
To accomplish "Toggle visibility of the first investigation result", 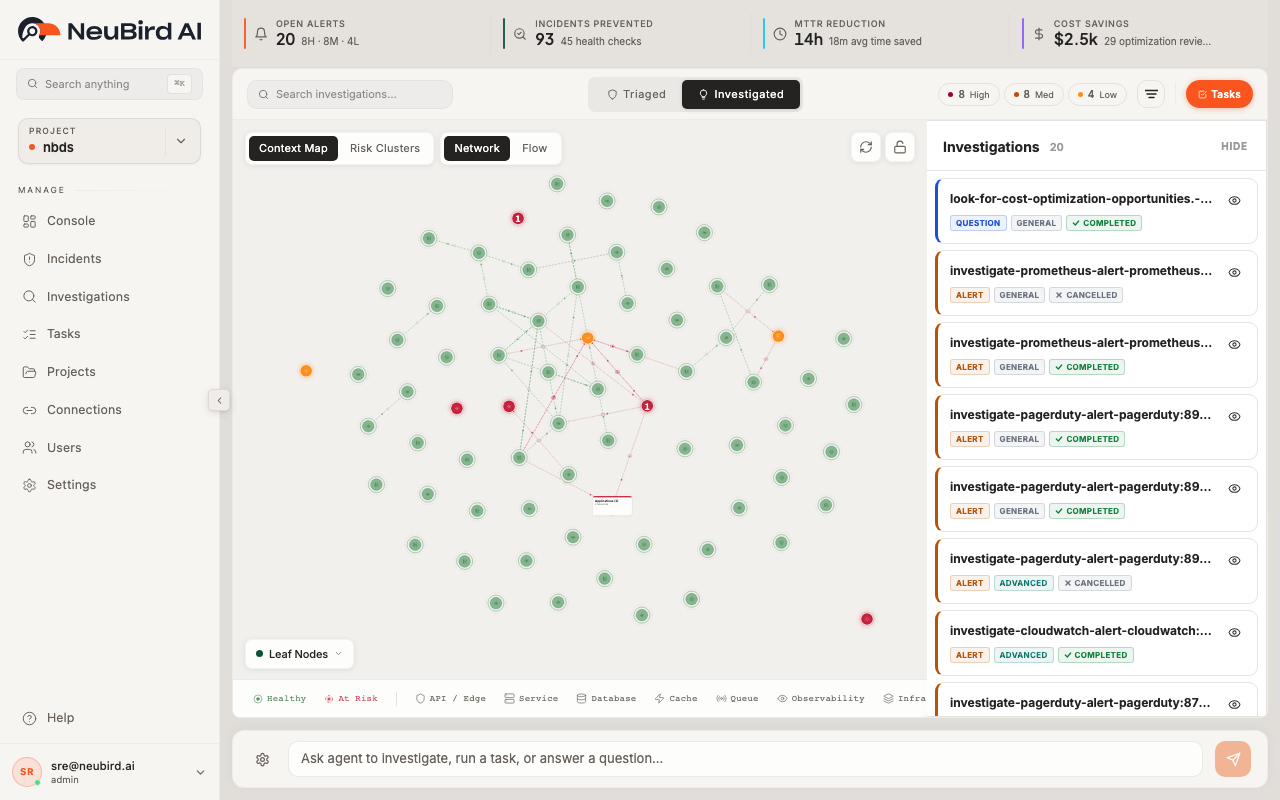I will click(1234, 200).
